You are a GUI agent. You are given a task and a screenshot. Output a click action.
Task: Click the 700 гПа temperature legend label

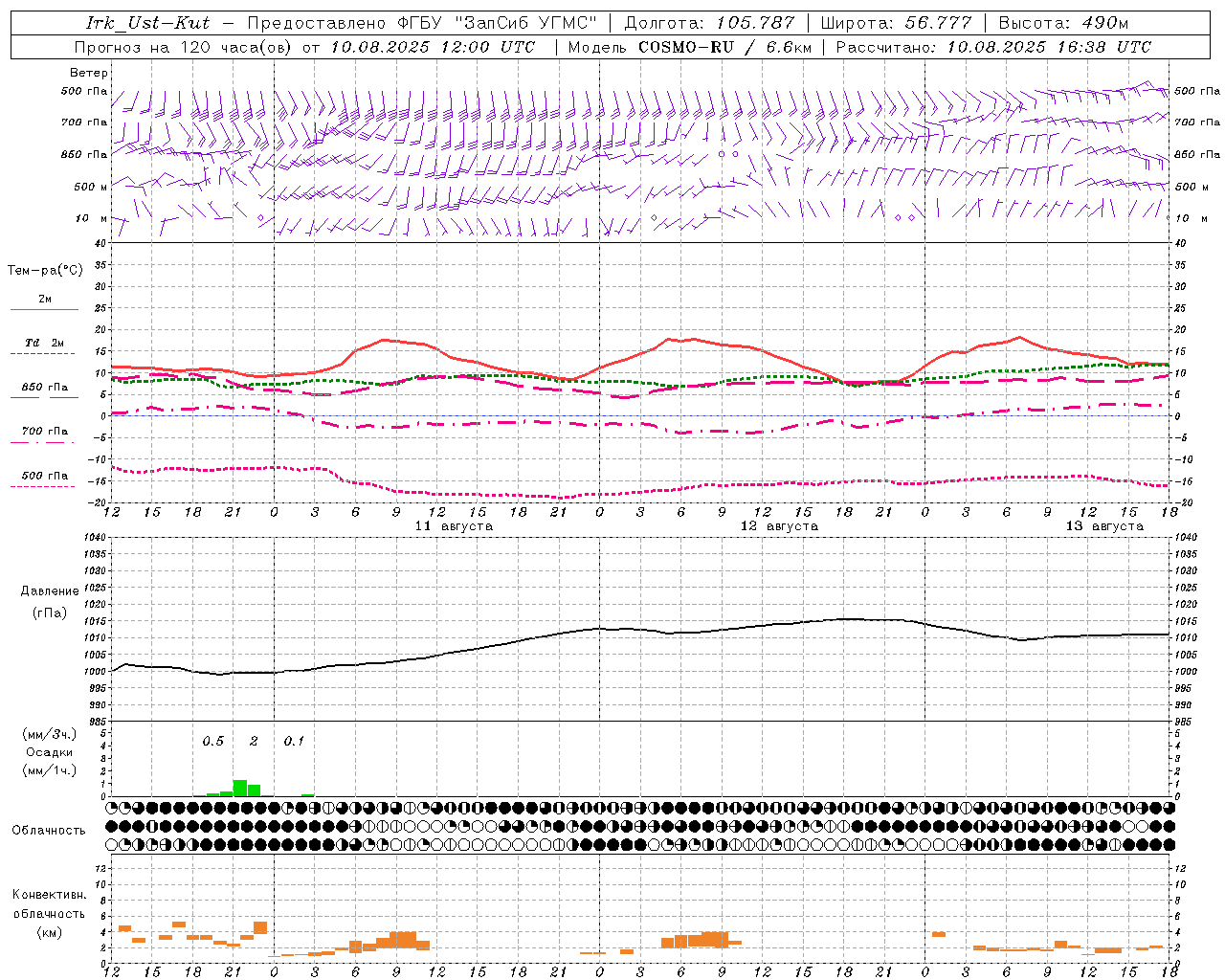pos(45,432)
